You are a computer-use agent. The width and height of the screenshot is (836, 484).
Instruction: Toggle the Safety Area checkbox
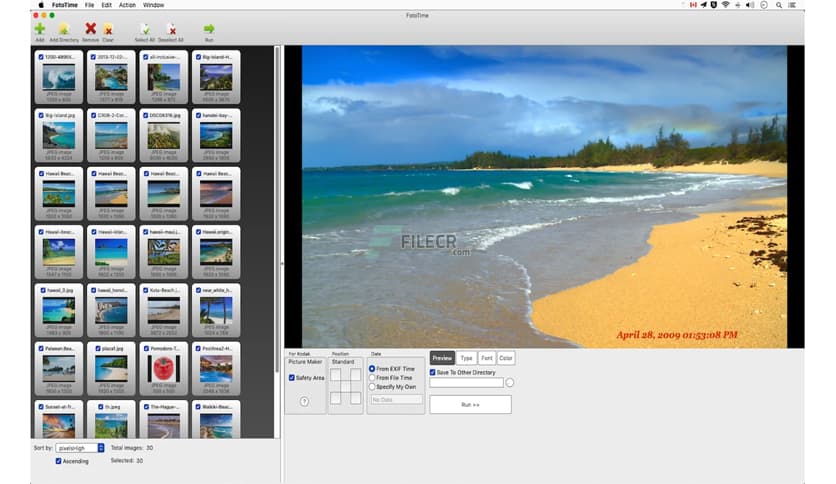pos(292,378)
